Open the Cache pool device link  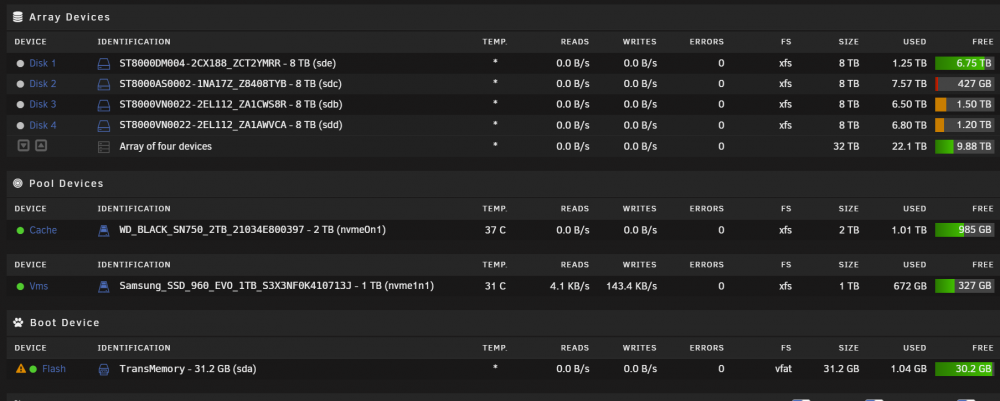(43, 230)
